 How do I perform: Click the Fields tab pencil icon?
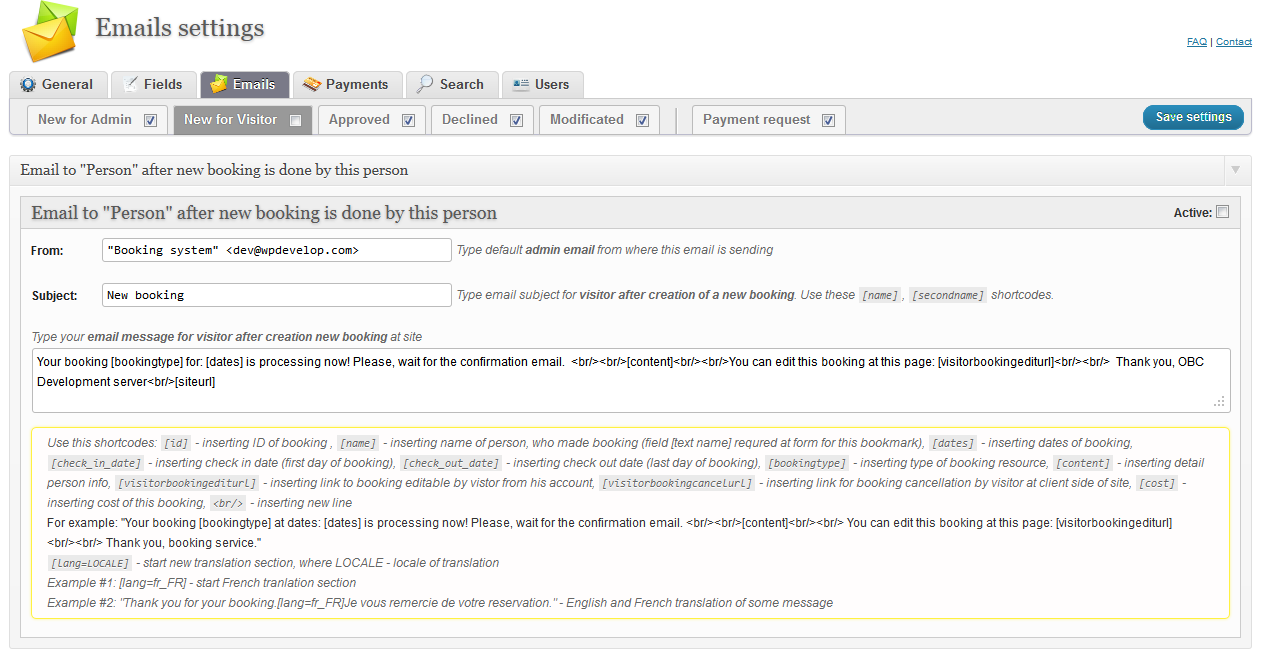pos(130,84)
